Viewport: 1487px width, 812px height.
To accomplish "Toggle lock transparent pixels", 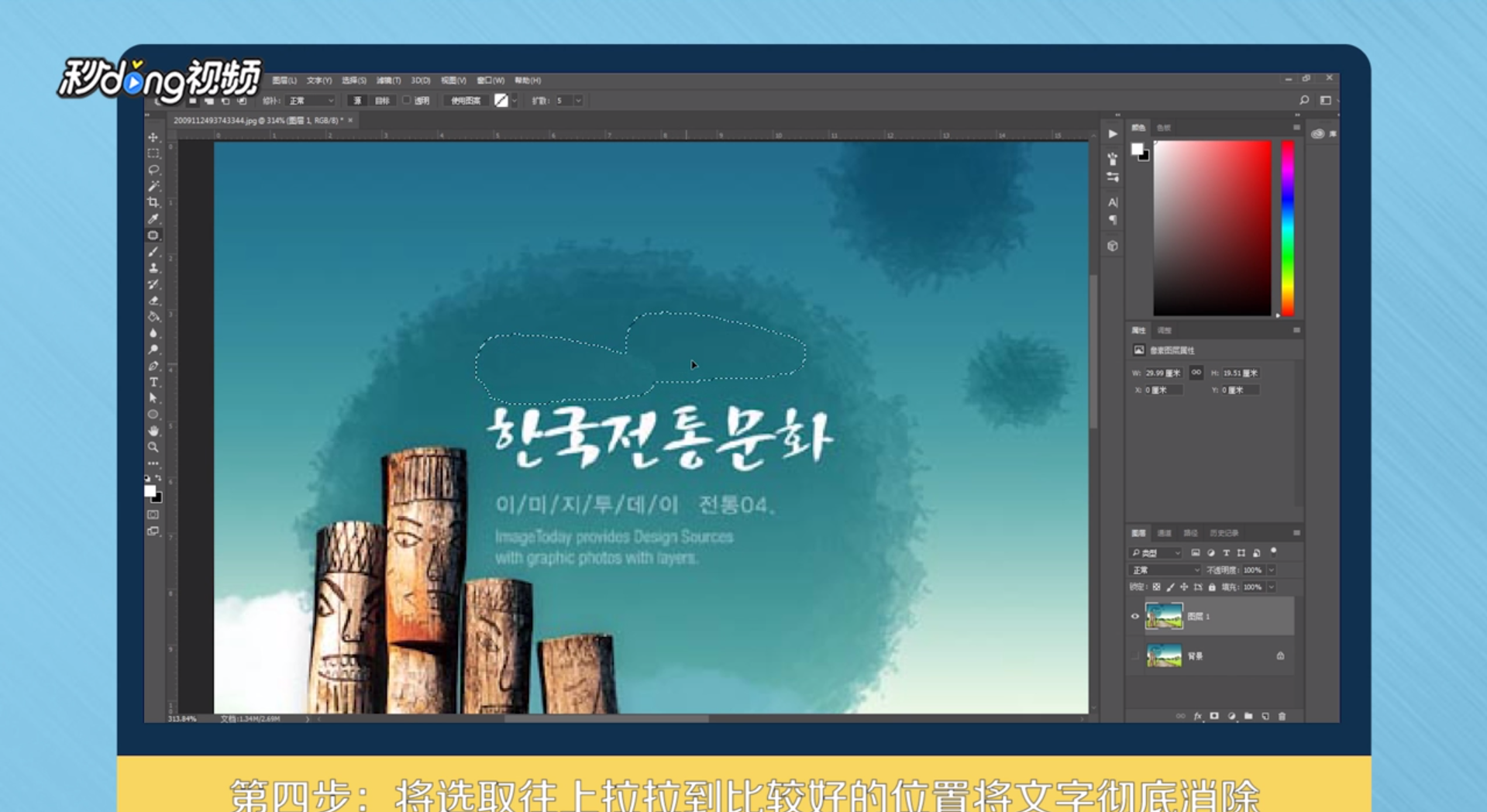I will [1156, 587].
